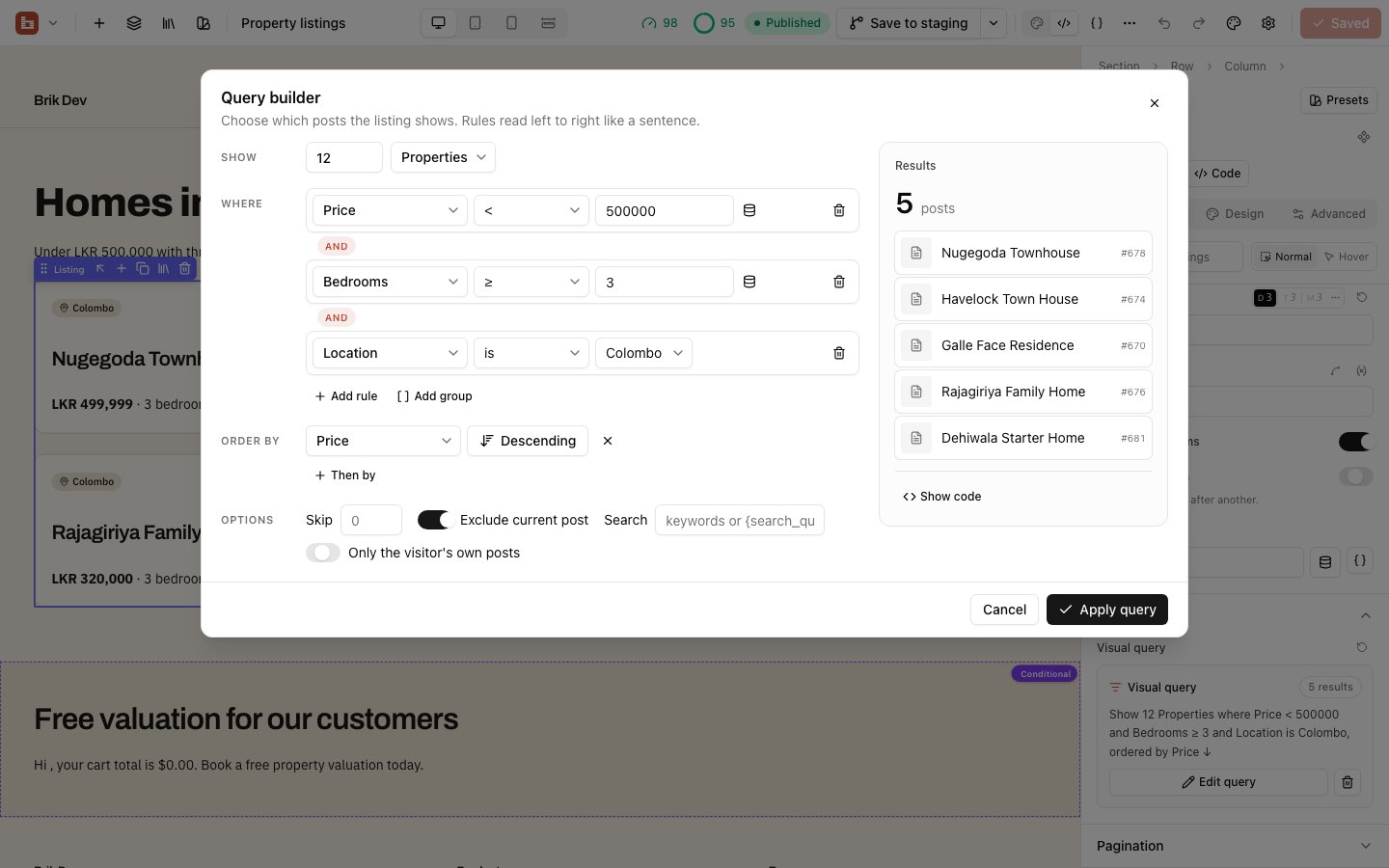Screen dimensions: 1389x868
Task: Select Column in the breadcrumb
Action: click(1245, 67)
